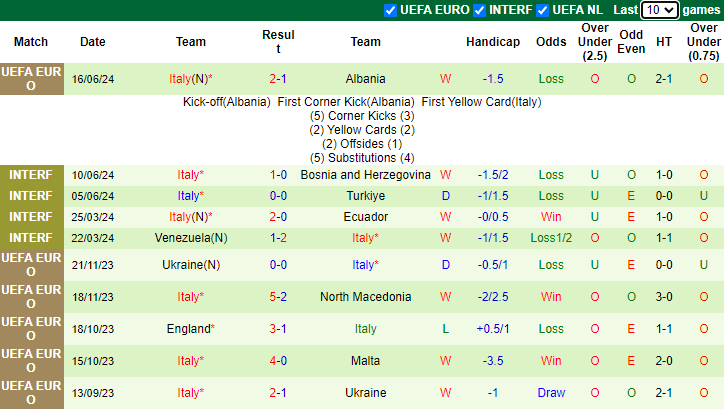The image size is (724, 409).
Task: Toggle the INTERF filter checkbox
Action: [x=481, y=10]
